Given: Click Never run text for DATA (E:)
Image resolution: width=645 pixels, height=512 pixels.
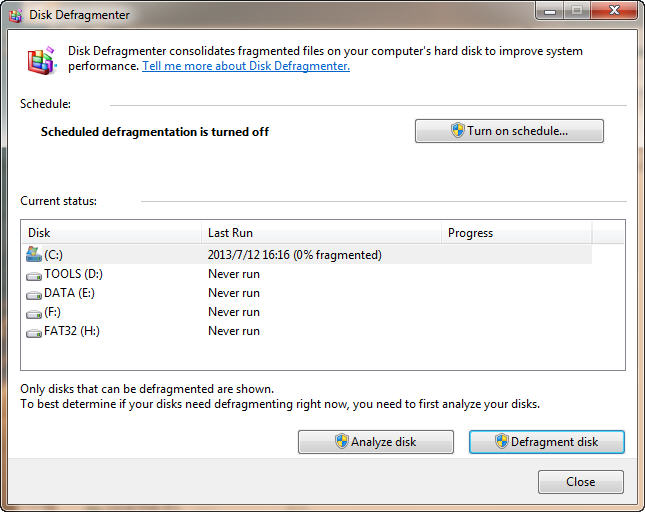Looking at the screenshot, I should pyautogui.click(x=234, y=293).
